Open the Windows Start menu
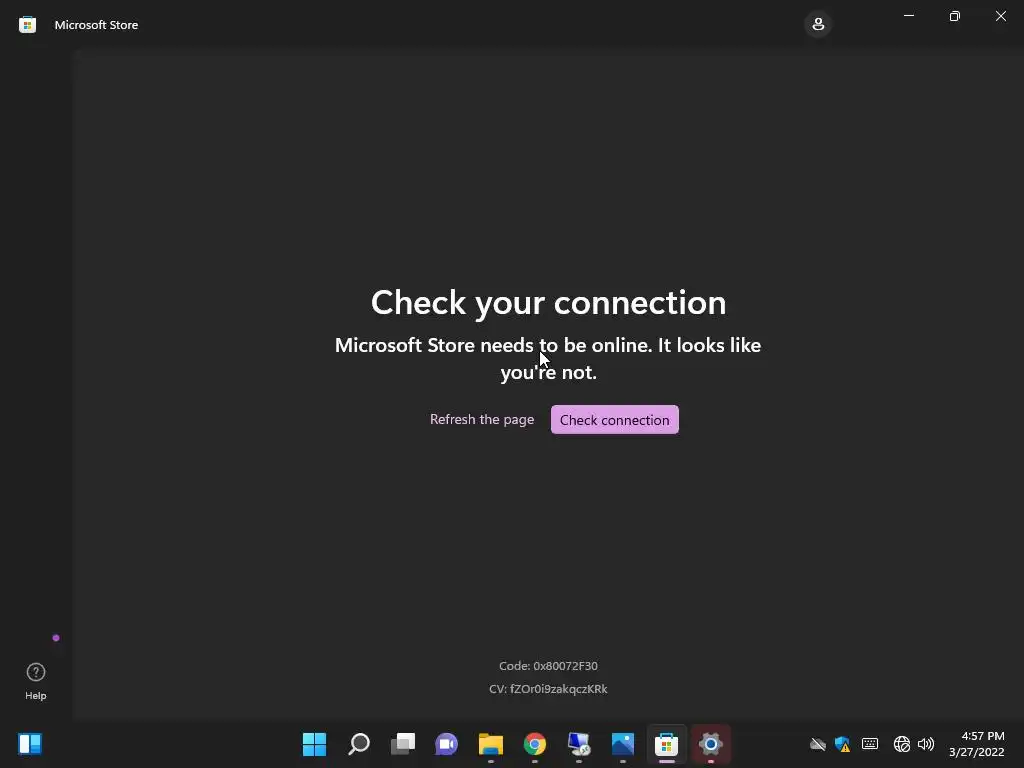 (314, 743)
